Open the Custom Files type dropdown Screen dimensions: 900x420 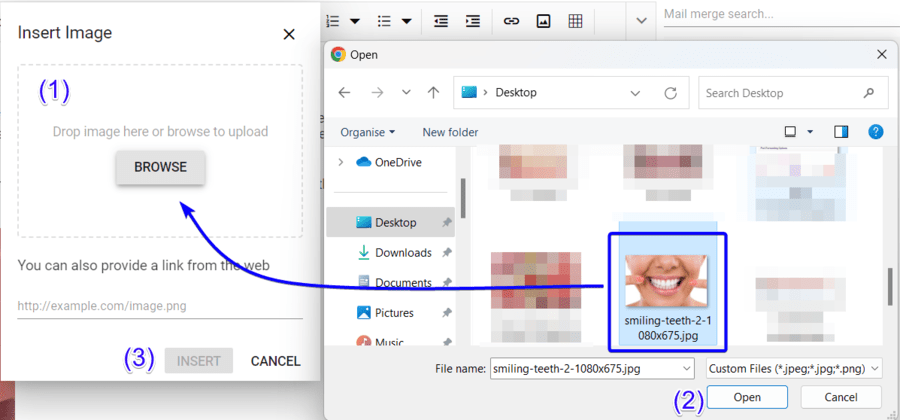pos(793,368)
